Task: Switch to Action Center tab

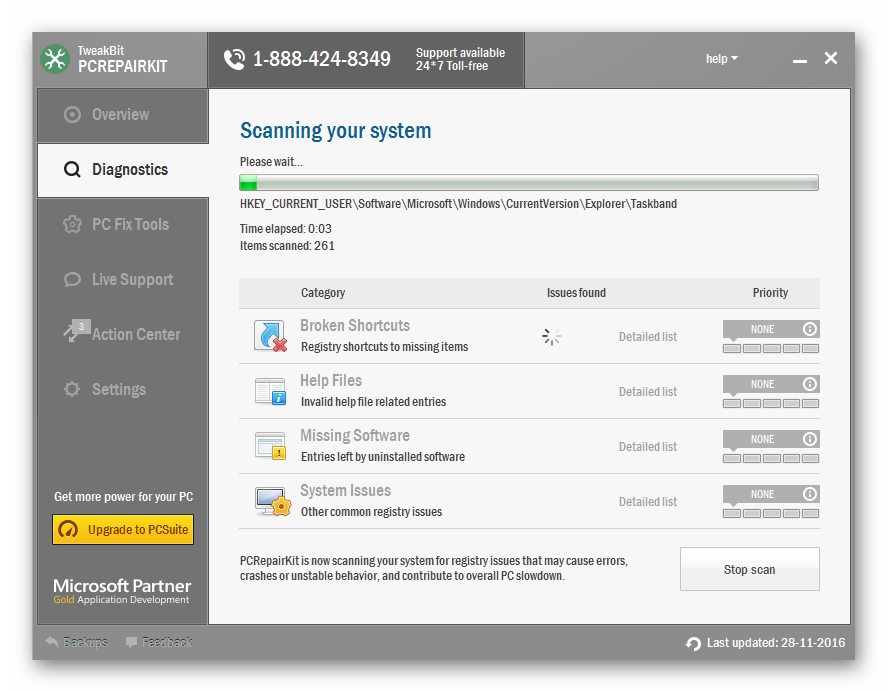Action: (123, 334)
